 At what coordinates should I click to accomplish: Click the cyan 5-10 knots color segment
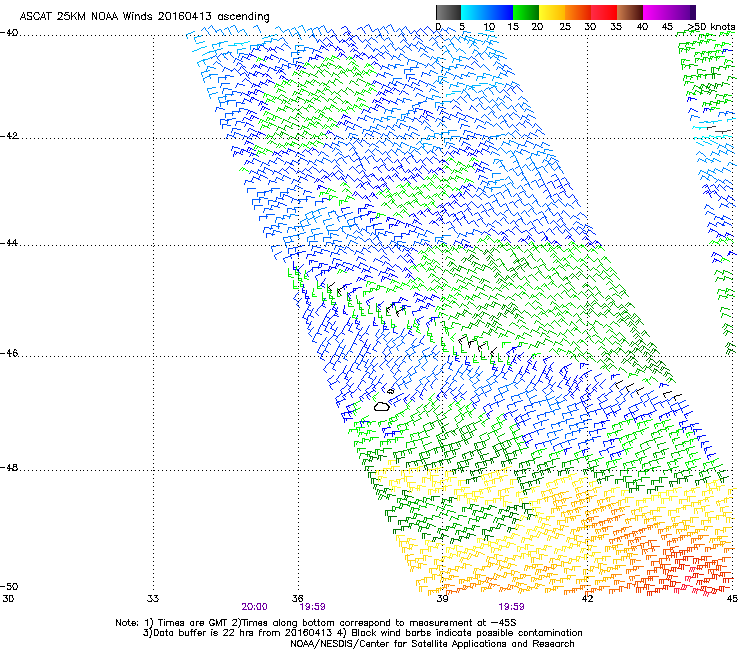coord(474,12)
